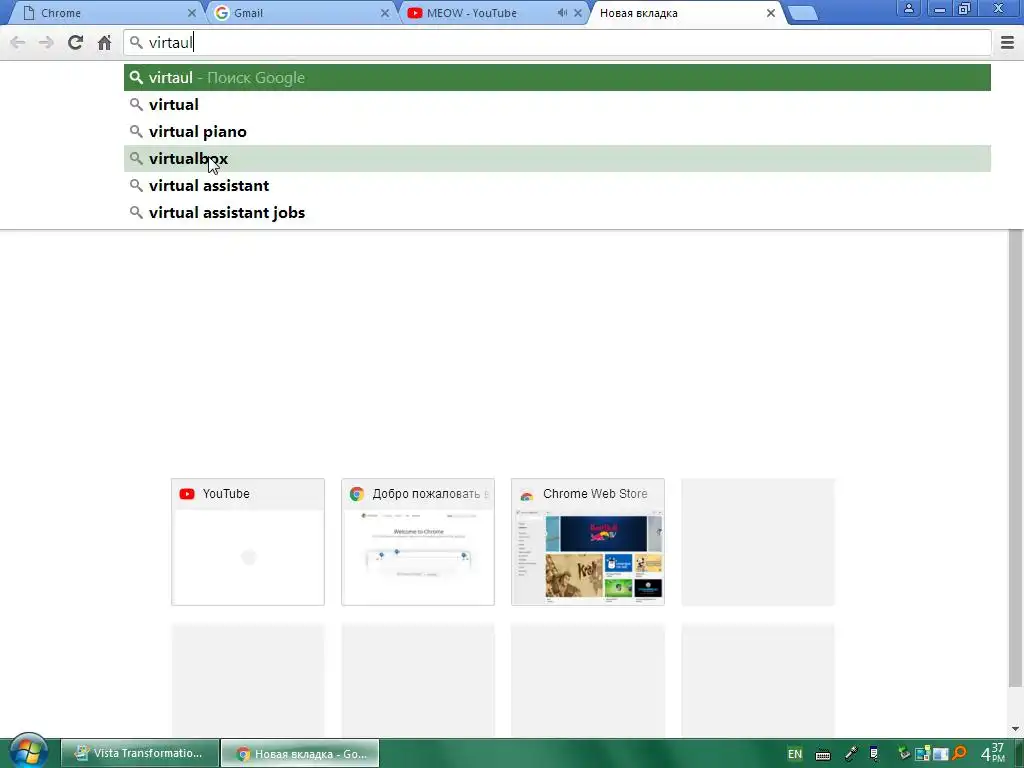The height and width of the screenshot is (768, 1024).
Task: Open a new tab button
Action: (803, 14)
